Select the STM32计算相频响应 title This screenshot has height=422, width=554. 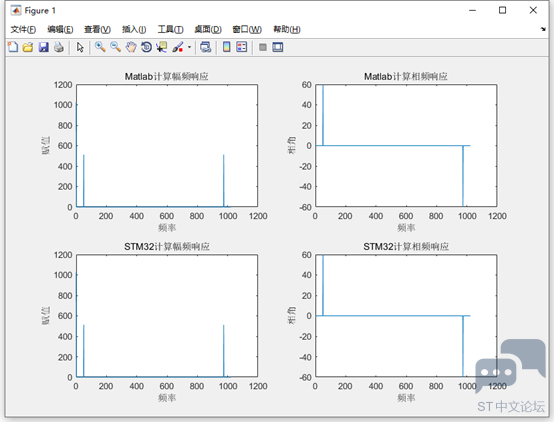(x=406, y=246)
